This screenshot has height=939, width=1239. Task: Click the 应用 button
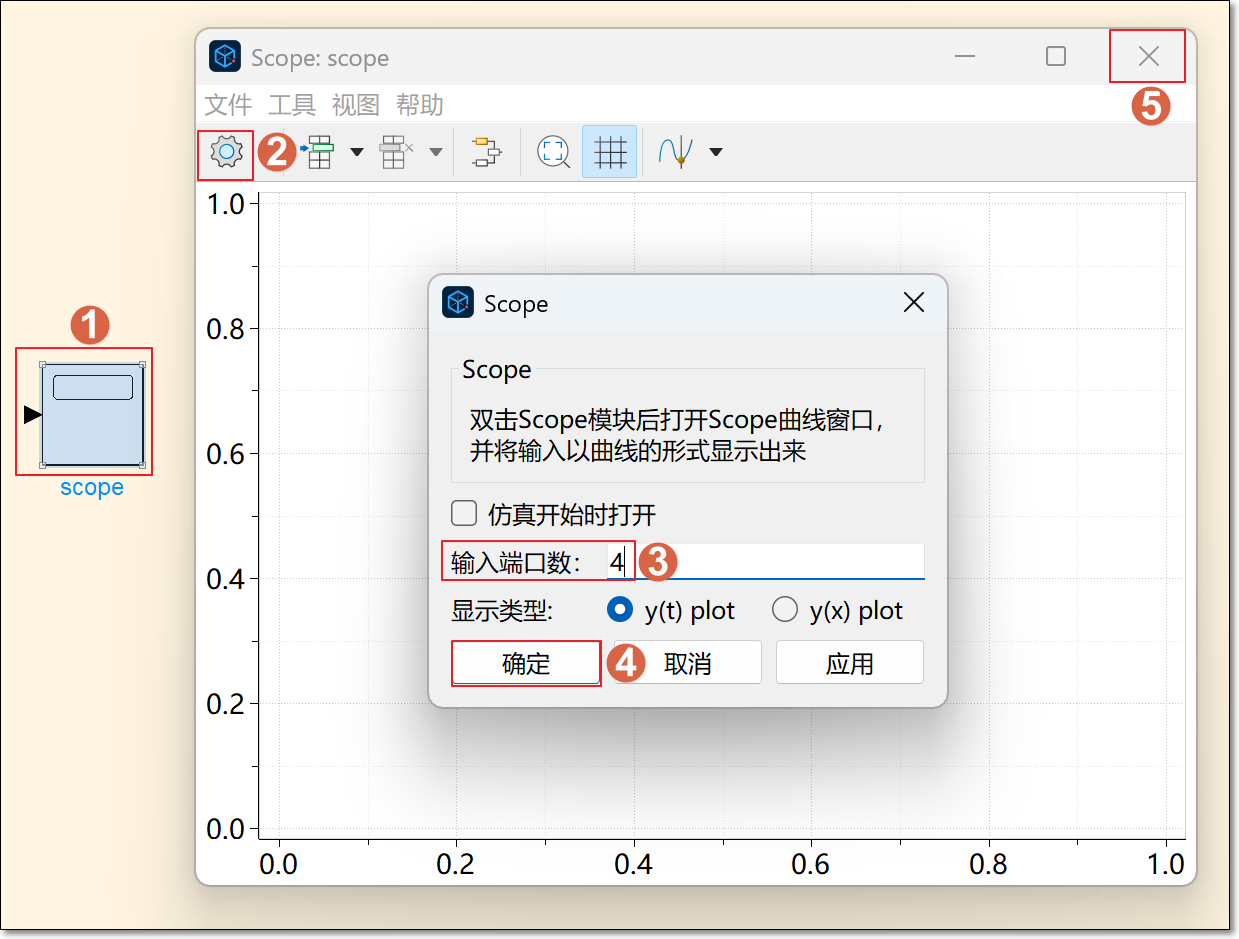pyautogui.click(x=850, y=663)
